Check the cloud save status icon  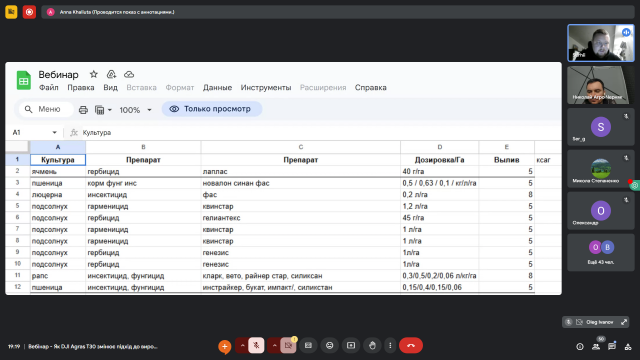(129, 74)
